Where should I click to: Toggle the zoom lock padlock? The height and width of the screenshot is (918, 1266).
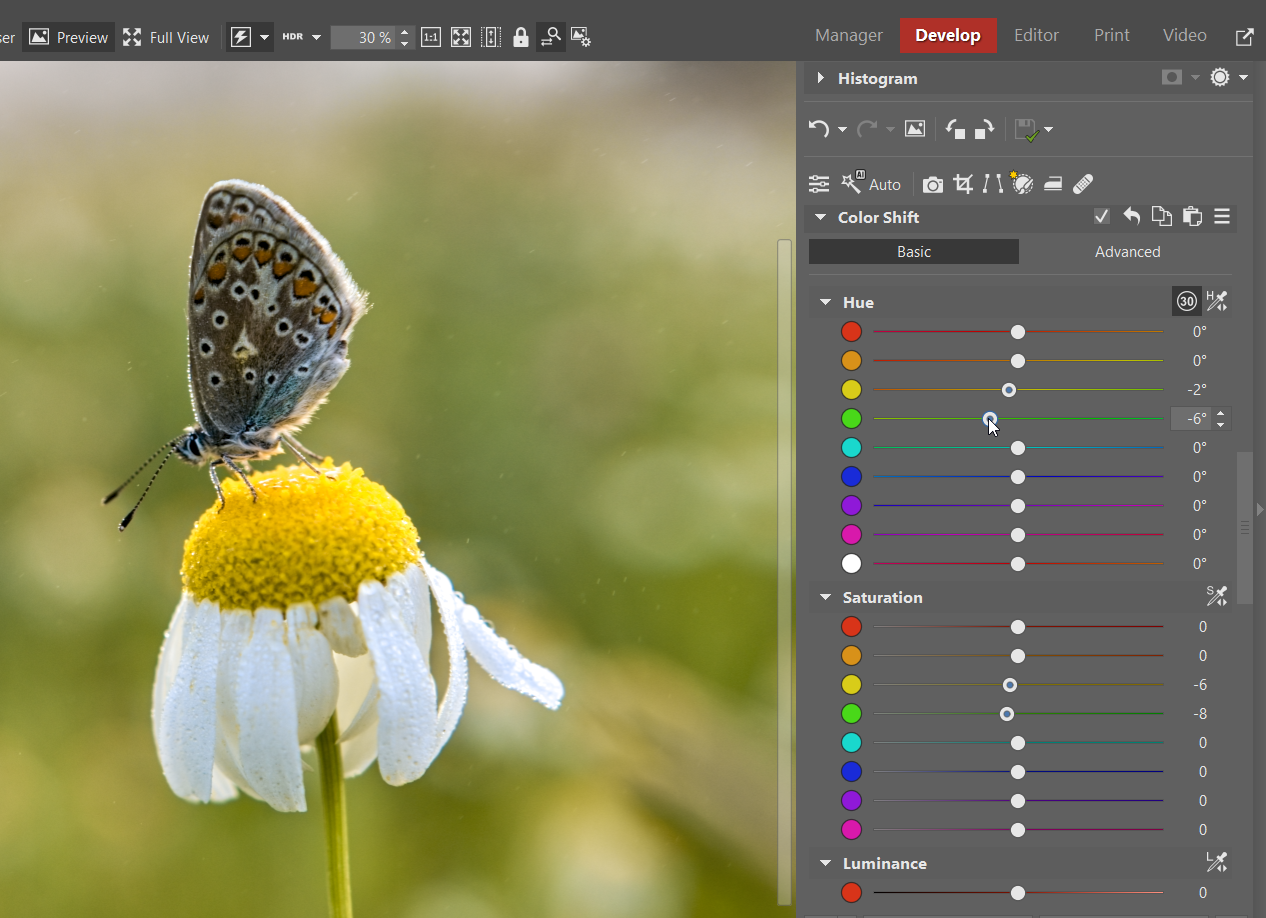[x=520, y=38]
